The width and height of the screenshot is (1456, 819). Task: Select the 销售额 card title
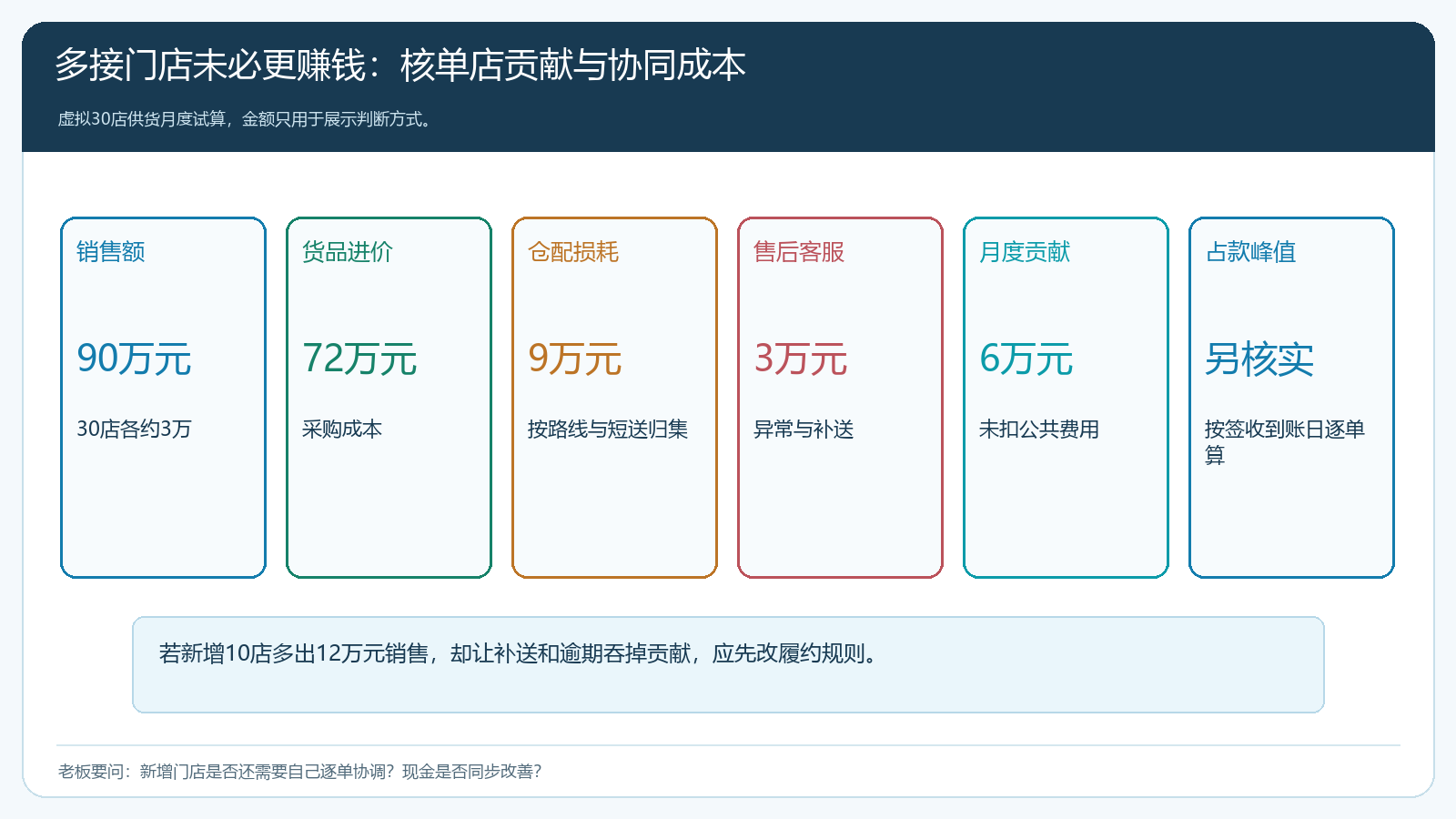(111, 252)
